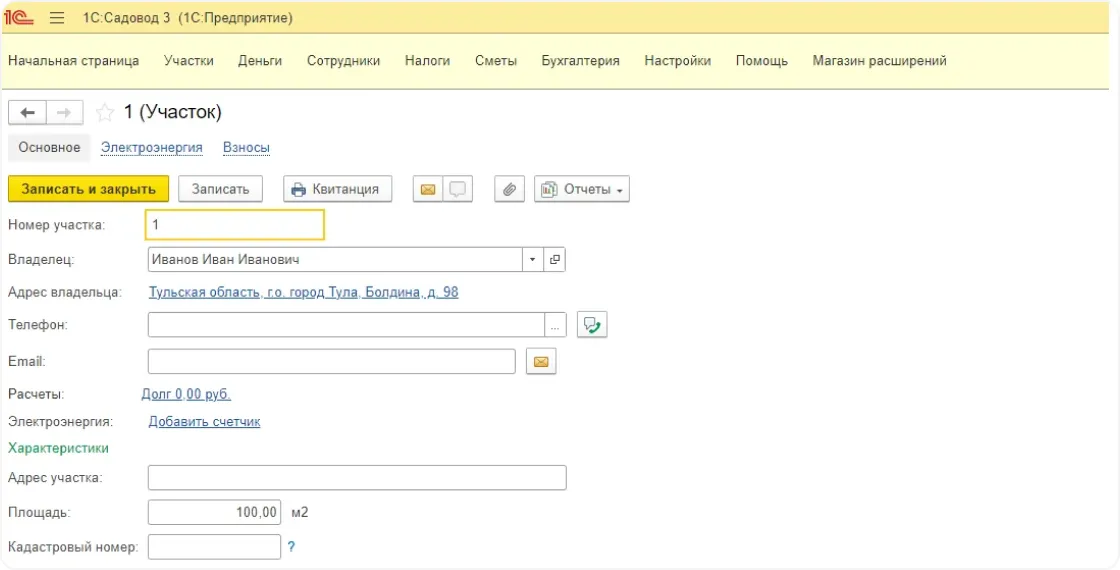1120x570 pixels.
Task: Focus the Email input field
Action: [331, 362]
